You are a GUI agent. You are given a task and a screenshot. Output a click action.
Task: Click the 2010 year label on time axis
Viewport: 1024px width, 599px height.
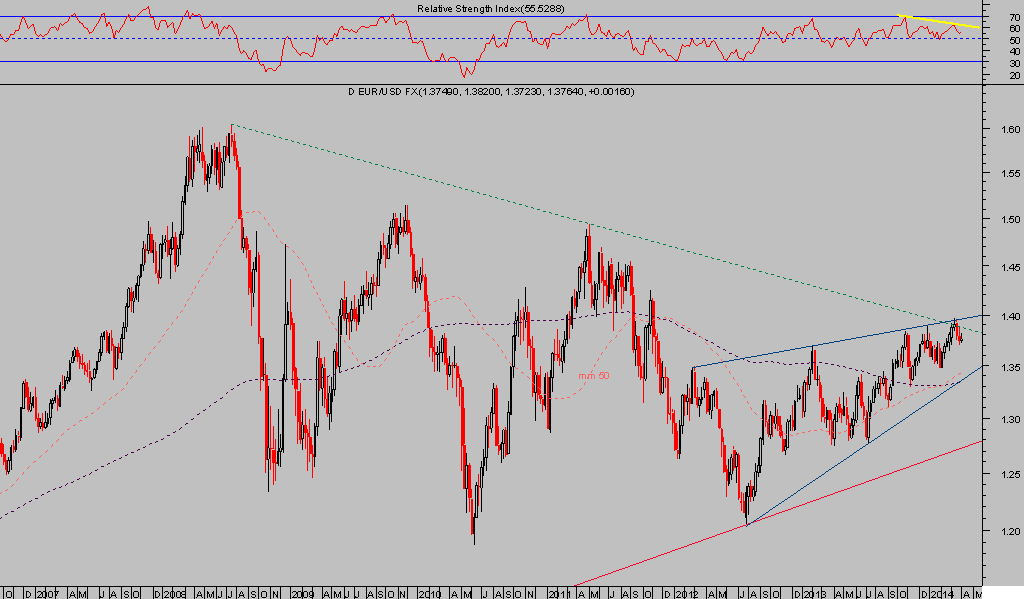[429, 593]
